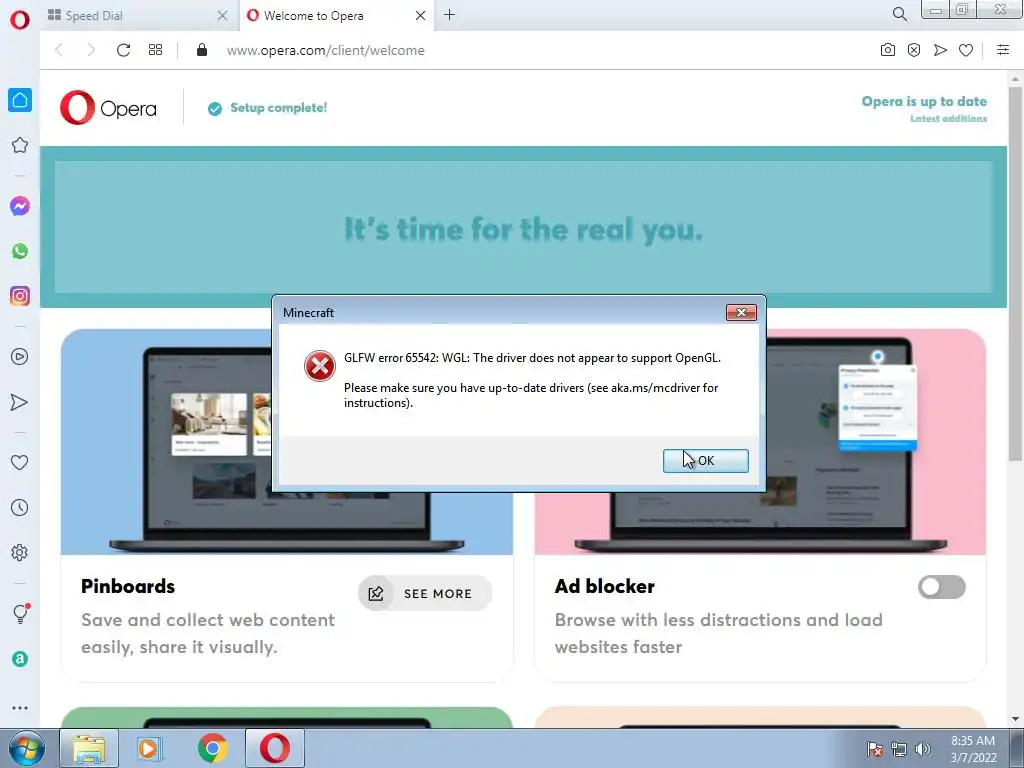Reload the current page
The image size is (1024, 768).
[x=123, y=50]
